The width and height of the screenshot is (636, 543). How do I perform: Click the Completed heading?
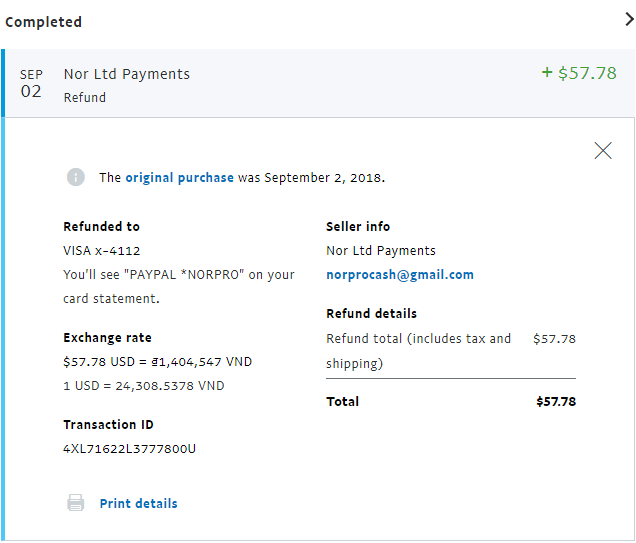pos(44,22)
